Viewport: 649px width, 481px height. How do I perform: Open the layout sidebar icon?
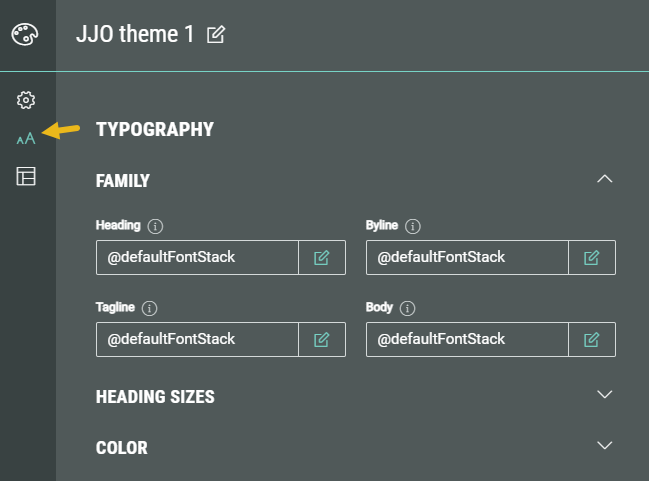pyautogui.click(x=26, y=177)
